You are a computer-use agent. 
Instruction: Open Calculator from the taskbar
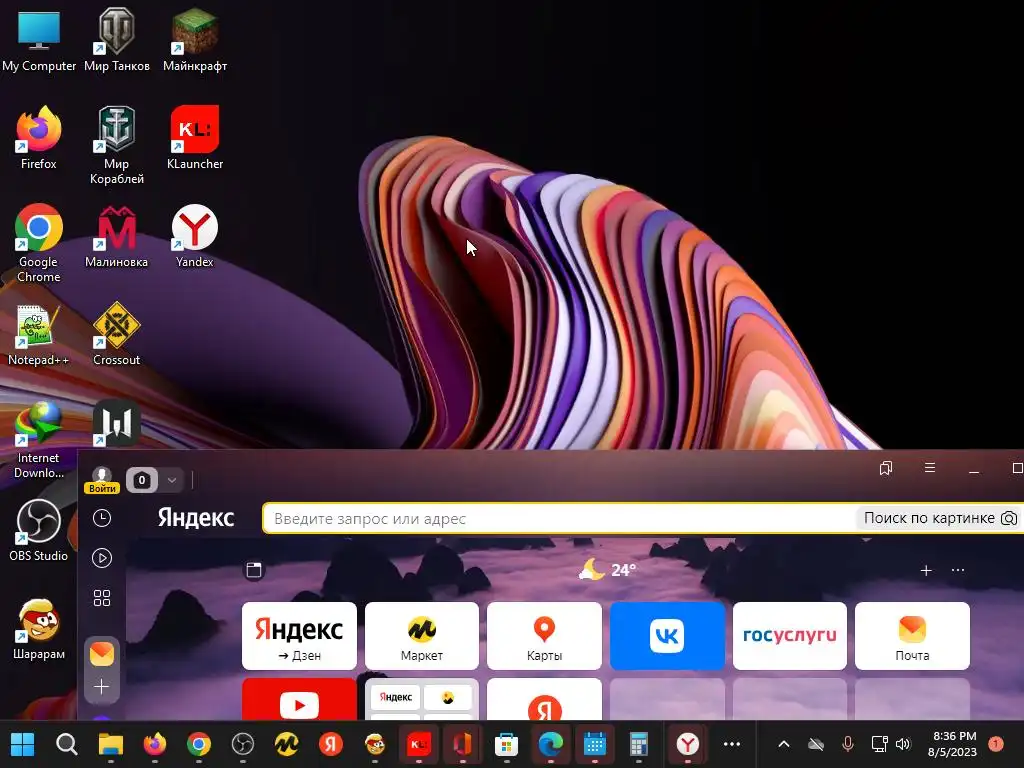(x=639, y=744)
